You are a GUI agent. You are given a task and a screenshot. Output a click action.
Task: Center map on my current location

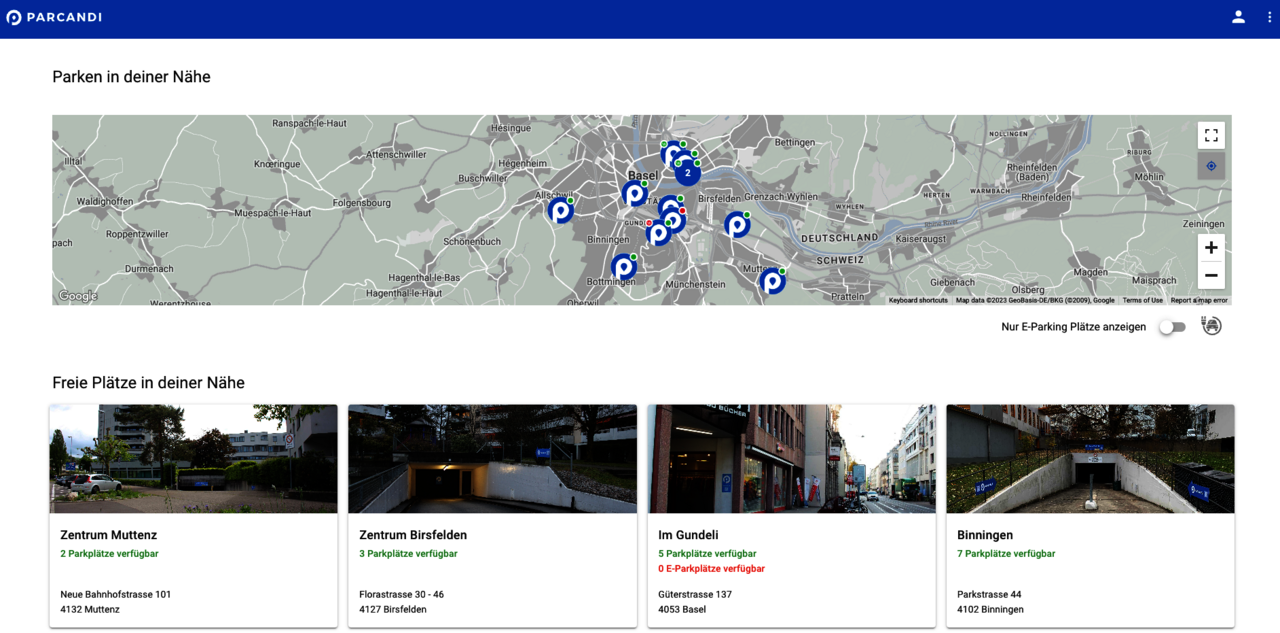click(1211, 166)
